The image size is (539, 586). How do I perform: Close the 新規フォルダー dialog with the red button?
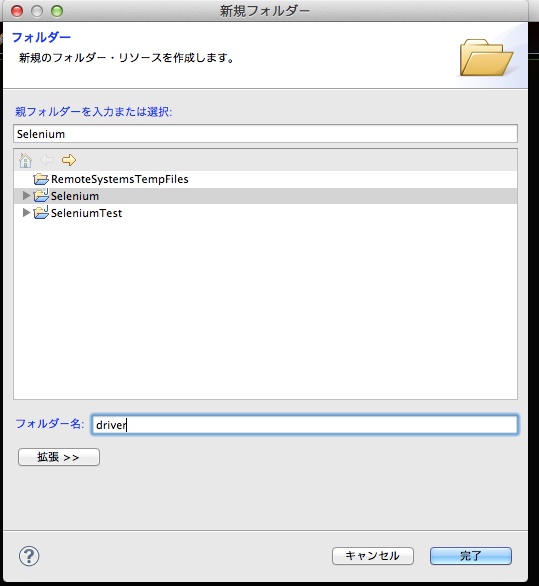(x=17, y=11)
